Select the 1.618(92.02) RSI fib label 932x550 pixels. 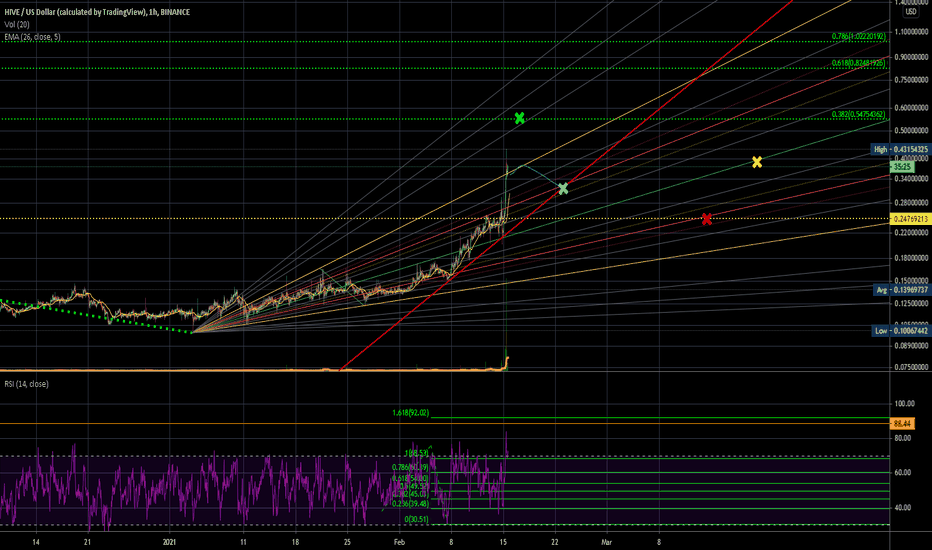tap(410, 412)
